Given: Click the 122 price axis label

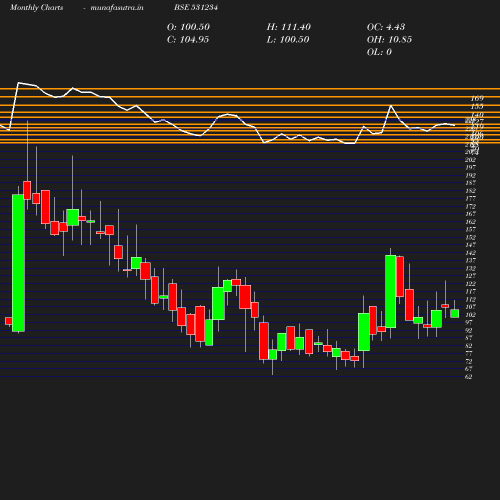Looking at the screenshot, I should click(x=470, y=284).
